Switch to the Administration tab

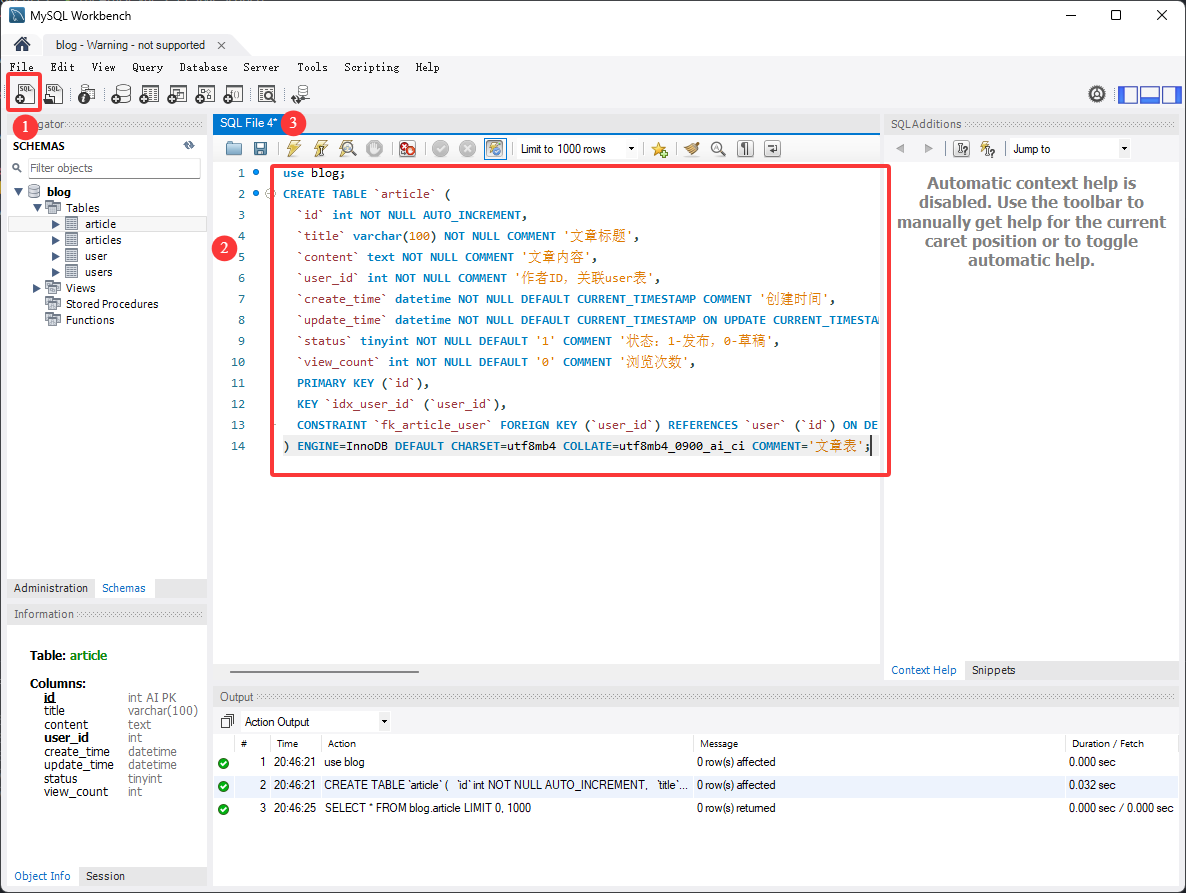pos(51,588)
